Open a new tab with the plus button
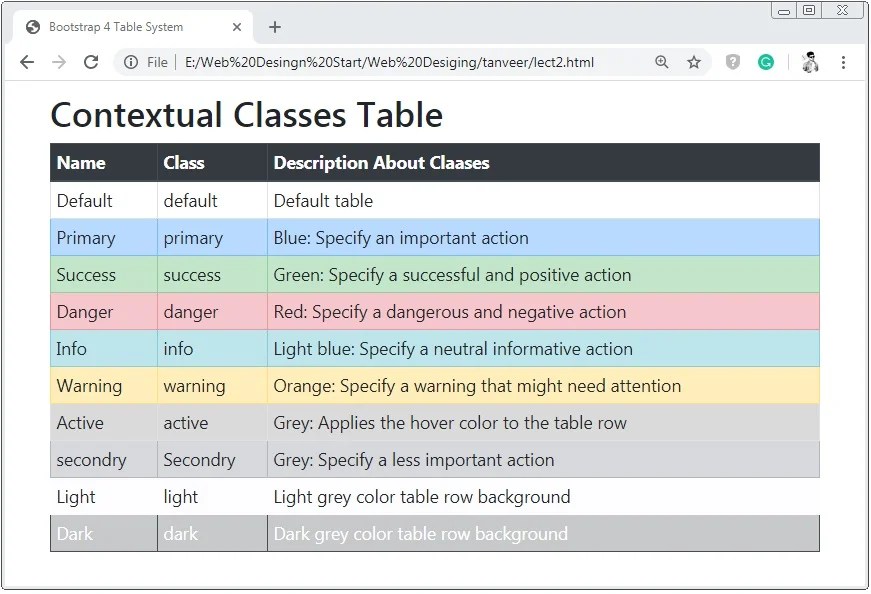 point(275,27)
